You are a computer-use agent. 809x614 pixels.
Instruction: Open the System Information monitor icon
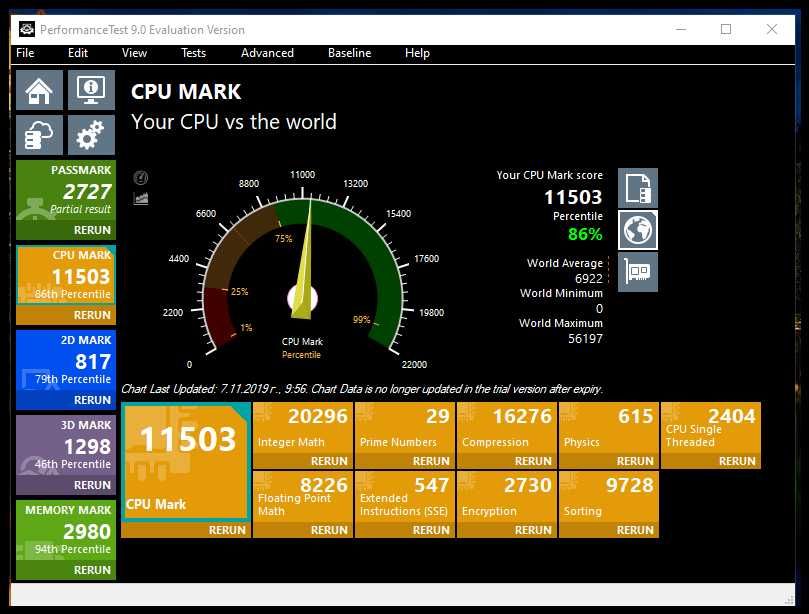coord(91,90)
